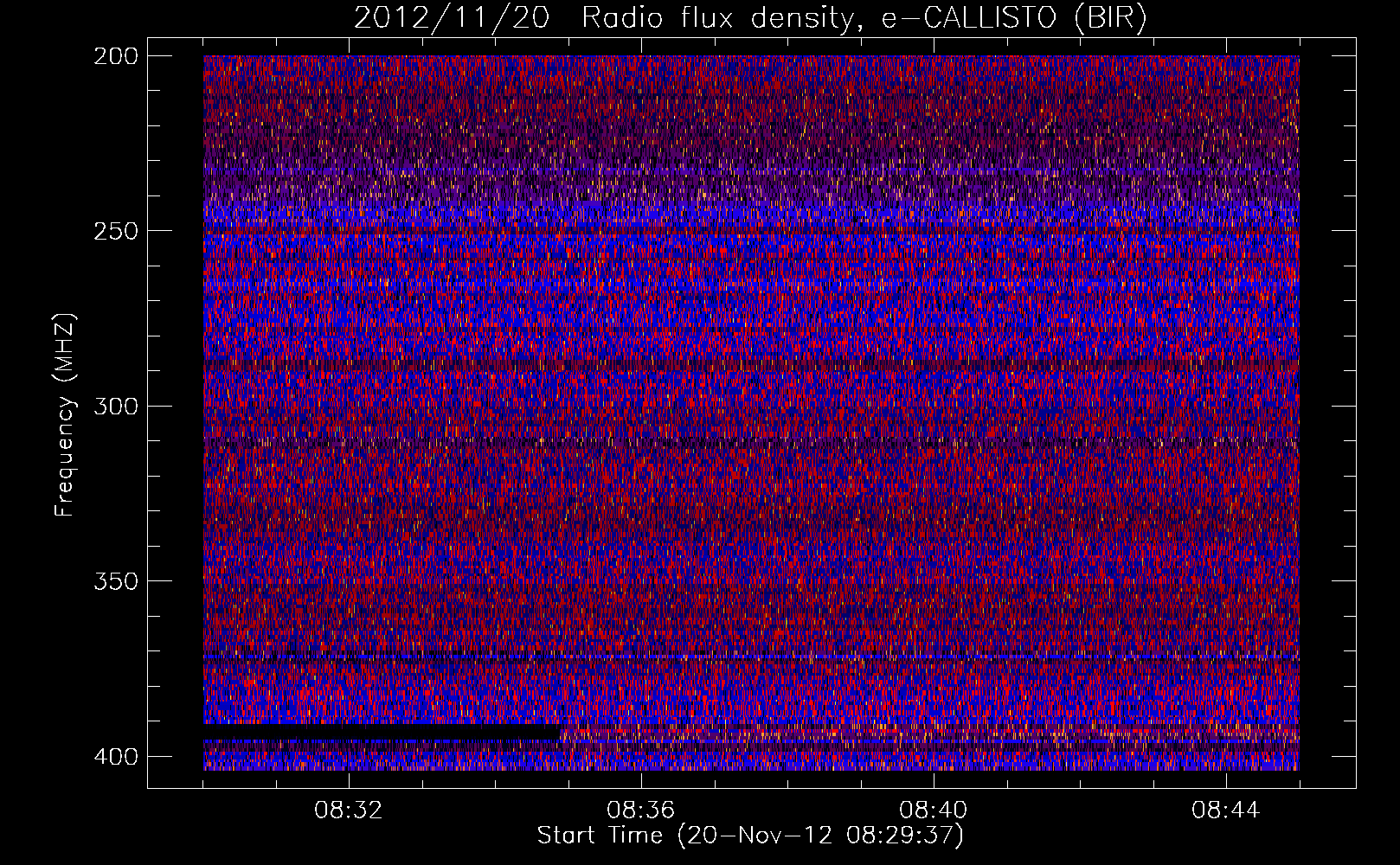1400x865 pixels.
Task: Click the 'Frequency (MHZ)' axis label
Action: 65,414
